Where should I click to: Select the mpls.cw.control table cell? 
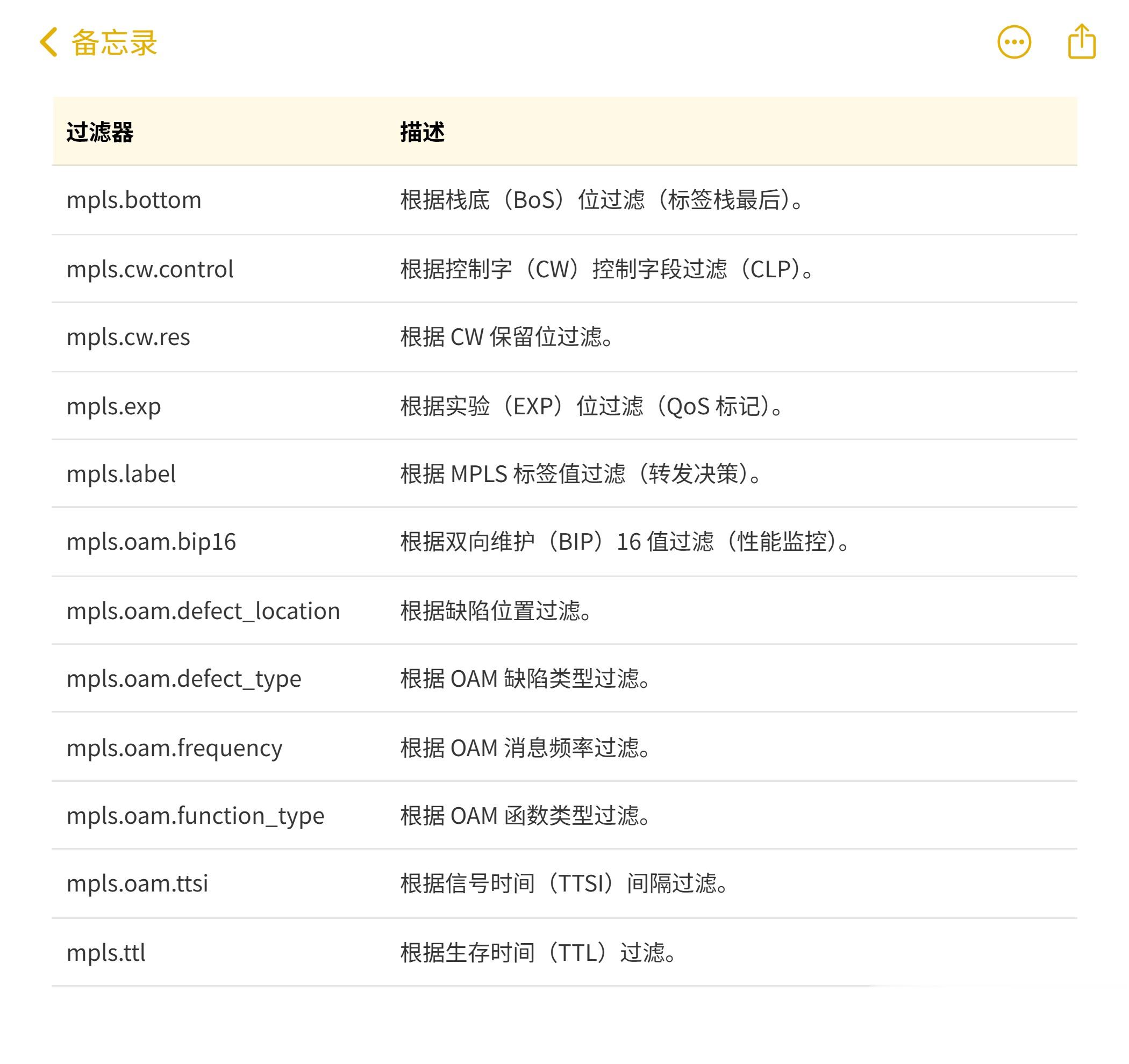click(150, 269)
